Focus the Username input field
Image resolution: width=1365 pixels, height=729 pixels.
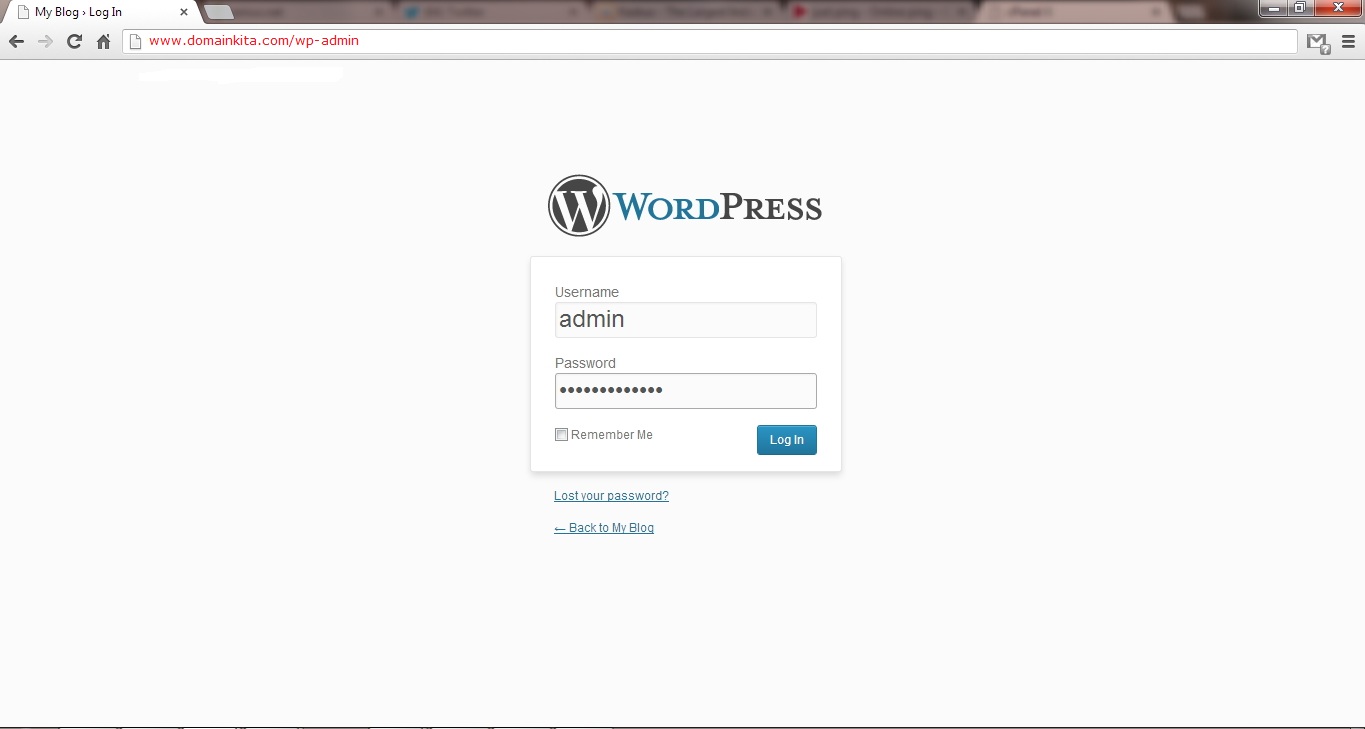click(685, 320)
